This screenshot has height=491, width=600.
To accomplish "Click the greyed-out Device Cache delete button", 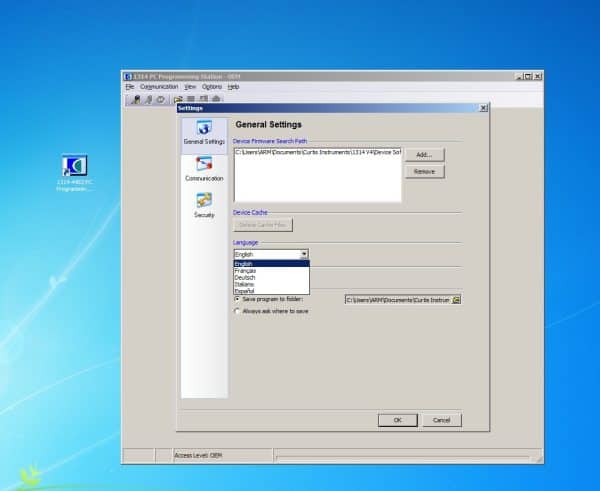I will click(x=263, y=225).
